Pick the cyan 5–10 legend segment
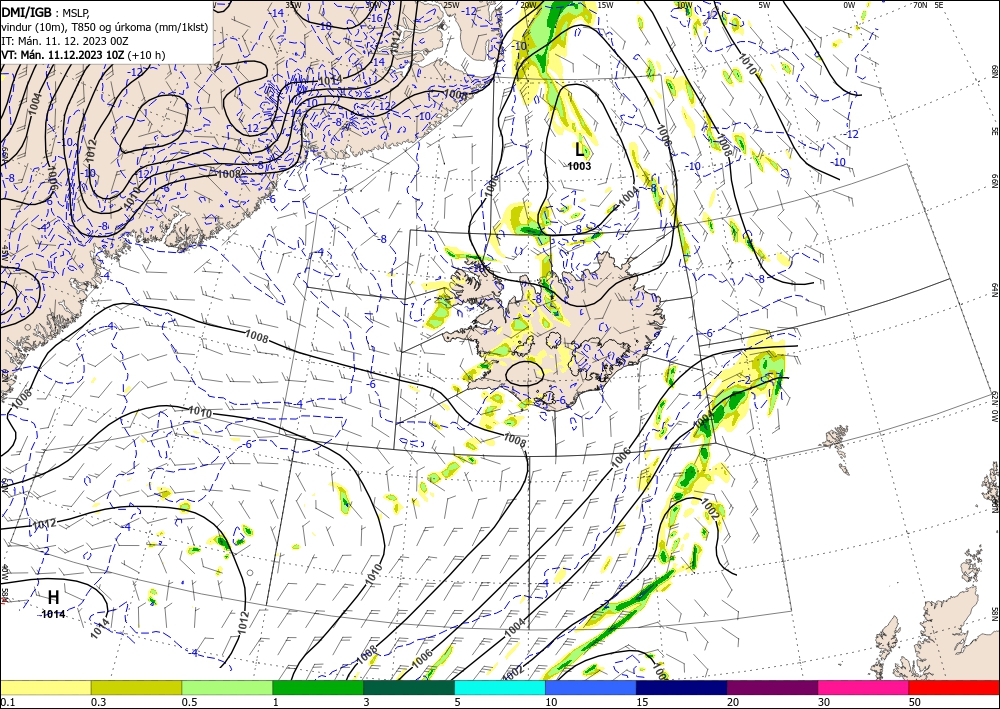1000x709 pixels. pyautogui.click(x=500, y=687)
